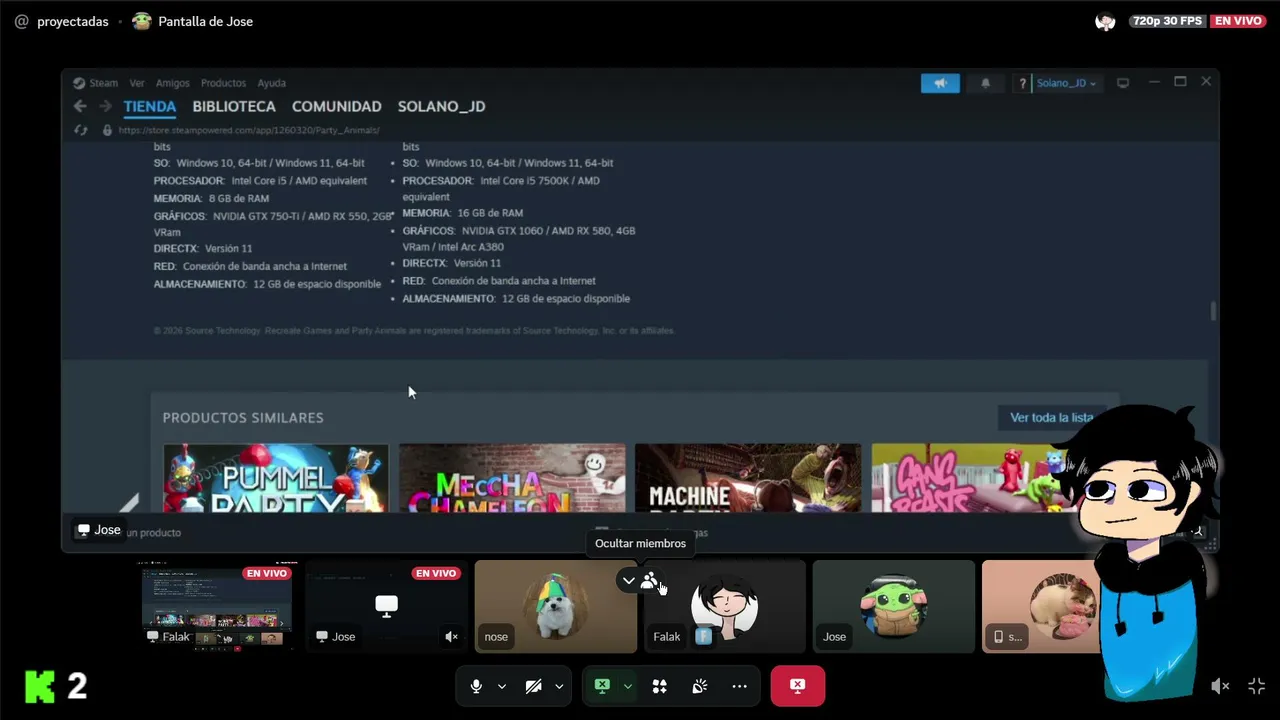Switch to the BIBLIOTECA tab in Steam
Image resolution: width=1280 pixels, height=720 pixels.
click(234, 106)
